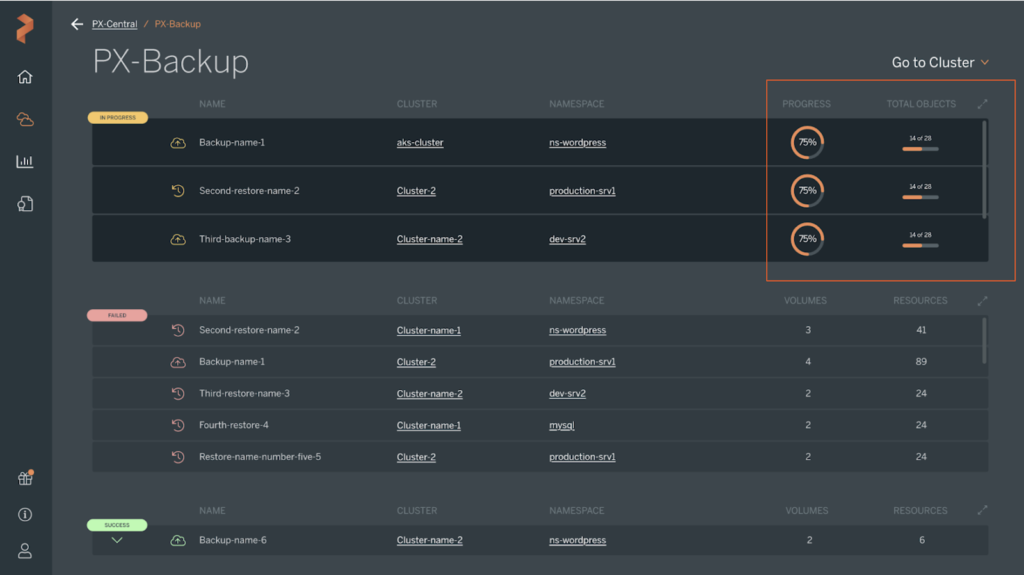Click cloud upload icon for Backup-name-6
1024x575 pixels.
(x=178, y=540)
